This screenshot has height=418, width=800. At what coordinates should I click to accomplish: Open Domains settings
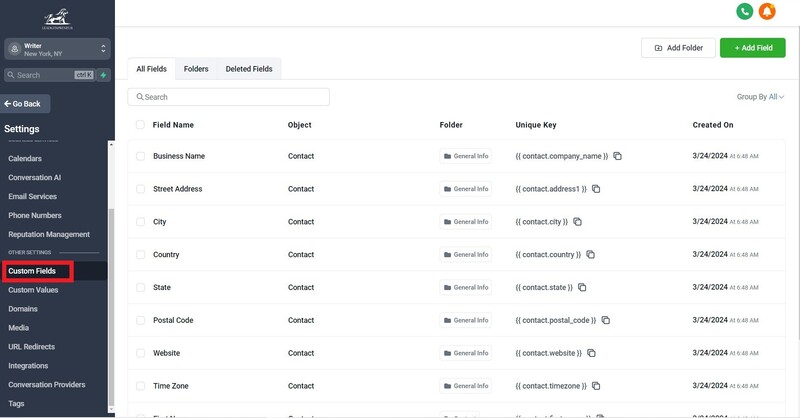[23, 309]
